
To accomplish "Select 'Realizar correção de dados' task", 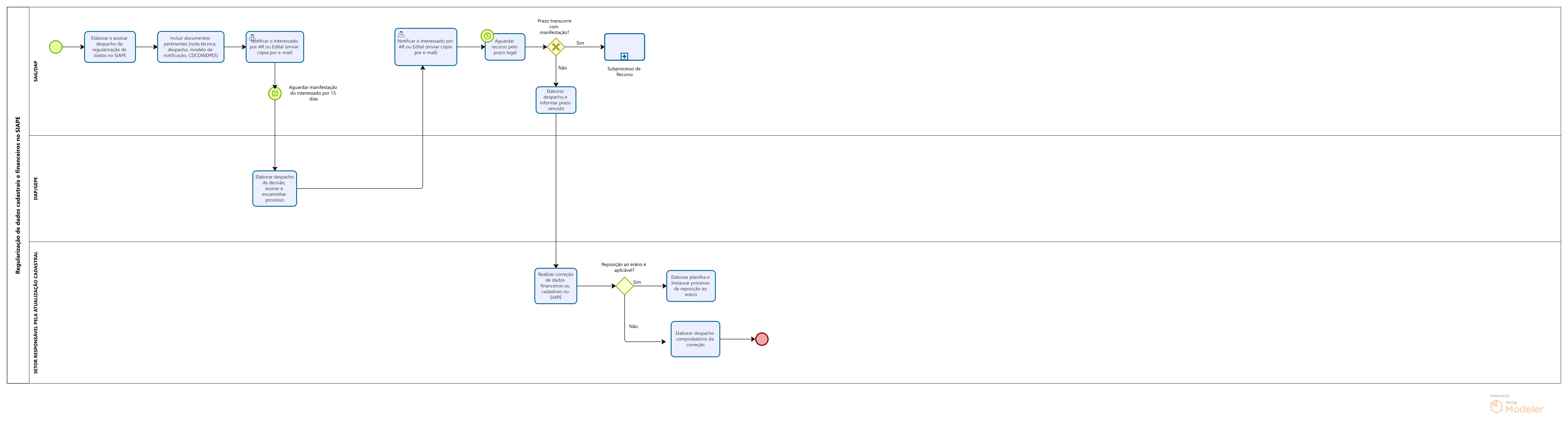I will (556, 286).
